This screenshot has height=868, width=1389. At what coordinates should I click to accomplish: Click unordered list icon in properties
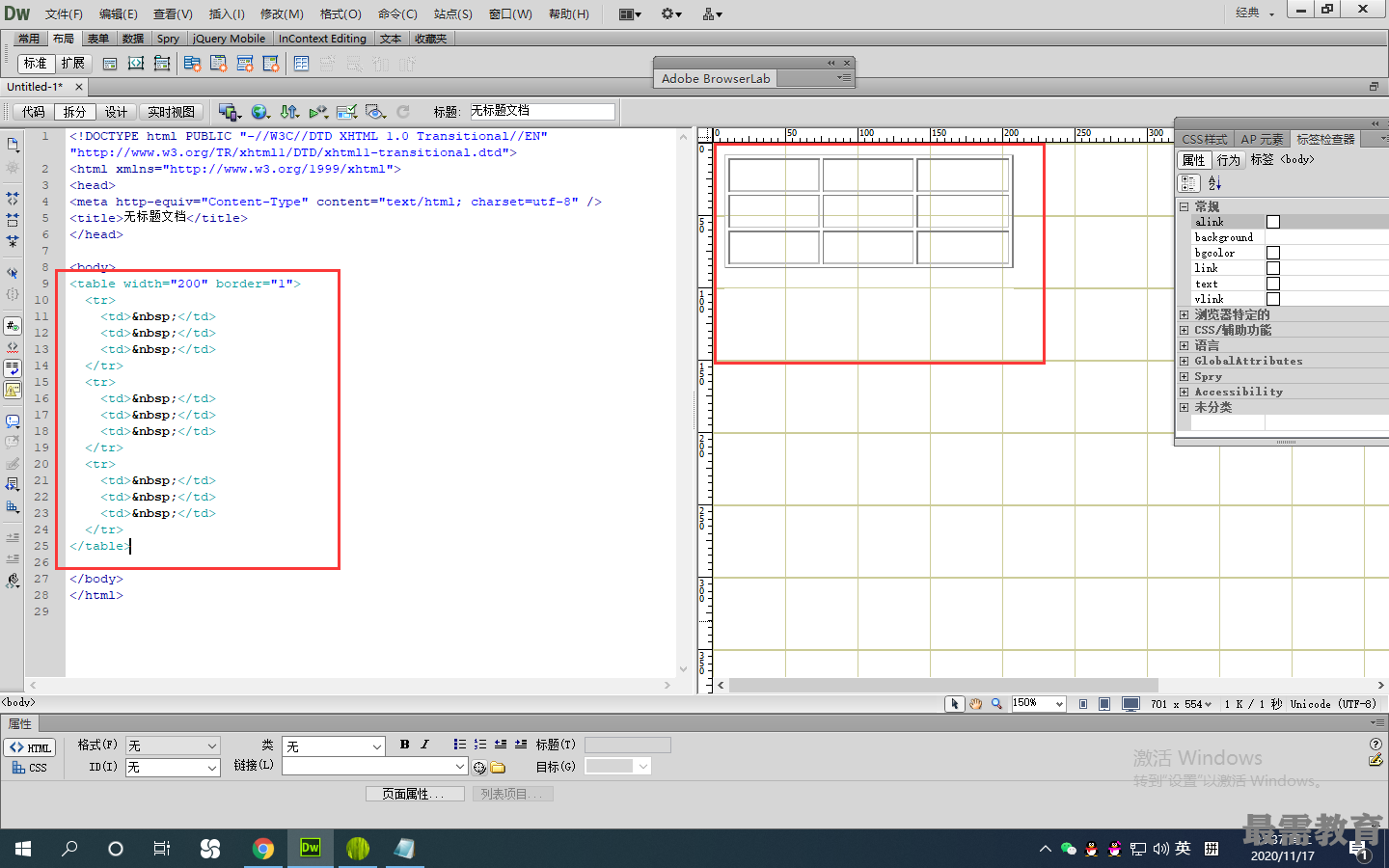click(459, 745)
